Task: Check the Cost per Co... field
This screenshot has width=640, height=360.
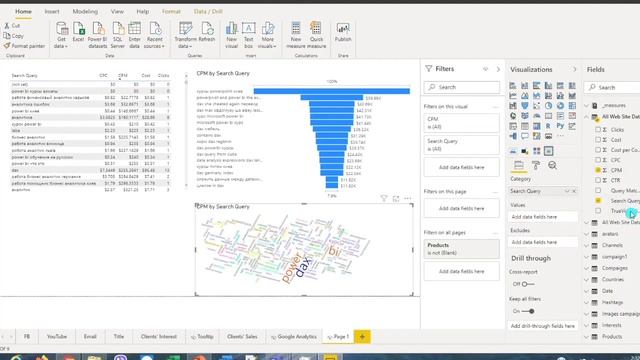Action: pyautogui.click(x=598, y=150)
